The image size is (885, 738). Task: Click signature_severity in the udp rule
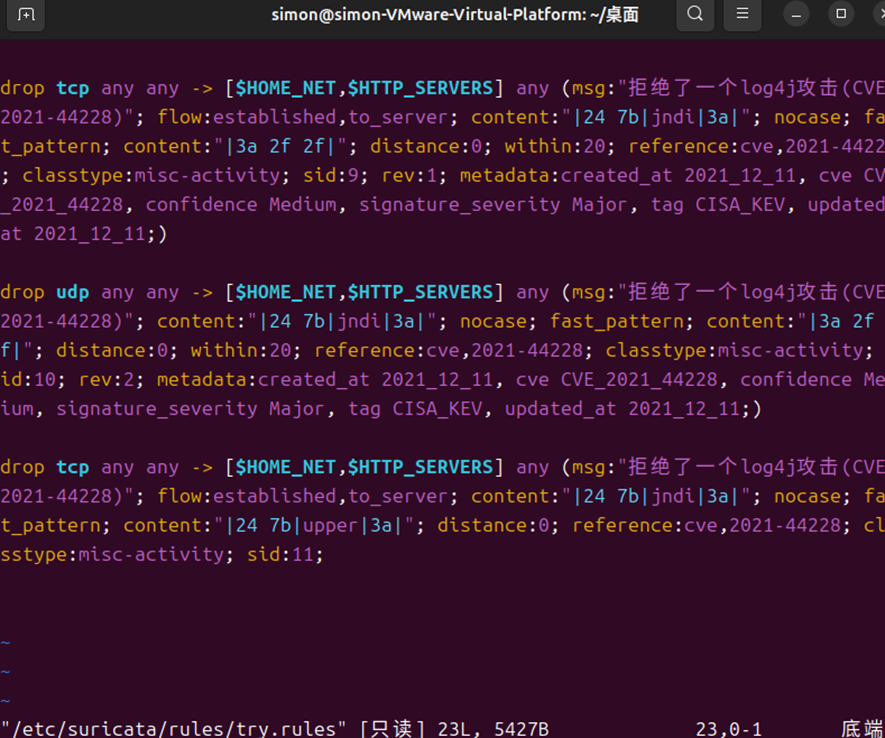tap(156, 408)
